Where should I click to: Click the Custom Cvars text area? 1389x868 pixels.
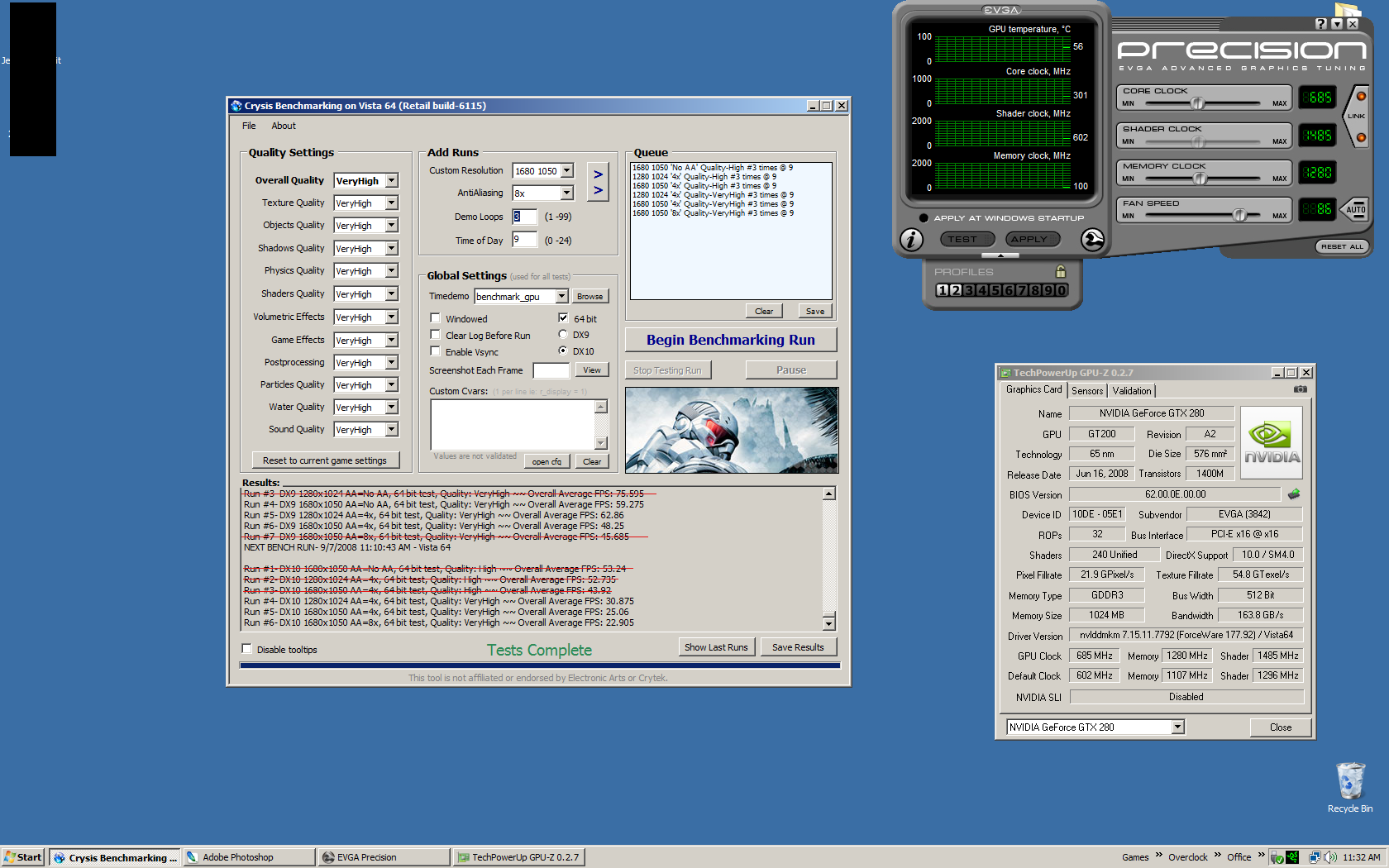(x=513, y=425)
